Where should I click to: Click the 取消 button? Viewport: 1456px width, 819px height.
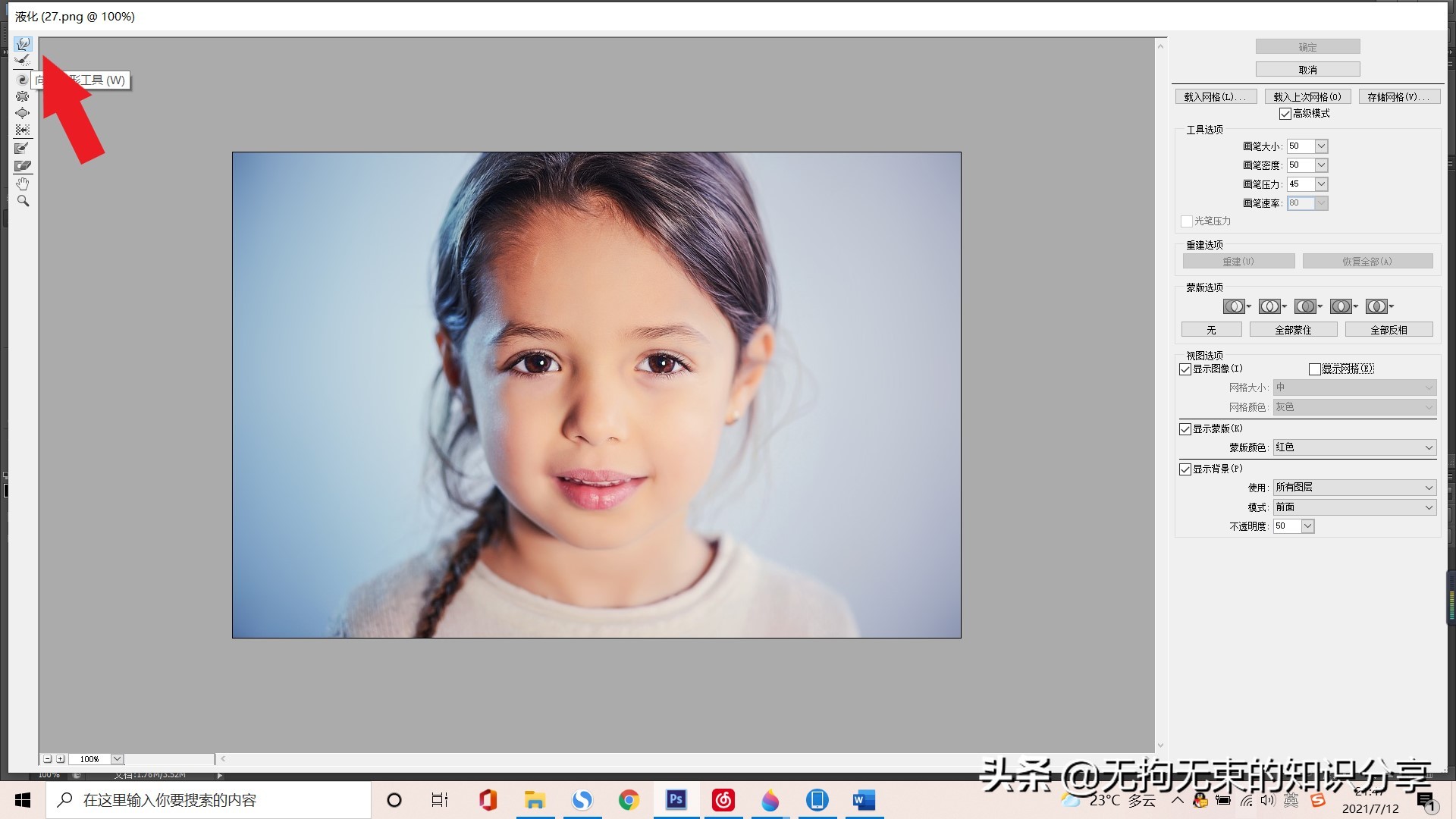click(x=1307, y=70)
